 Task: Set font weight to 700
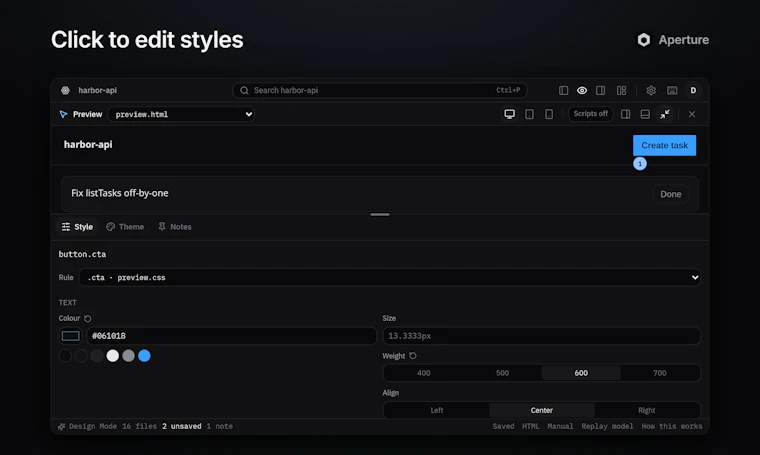660,373
